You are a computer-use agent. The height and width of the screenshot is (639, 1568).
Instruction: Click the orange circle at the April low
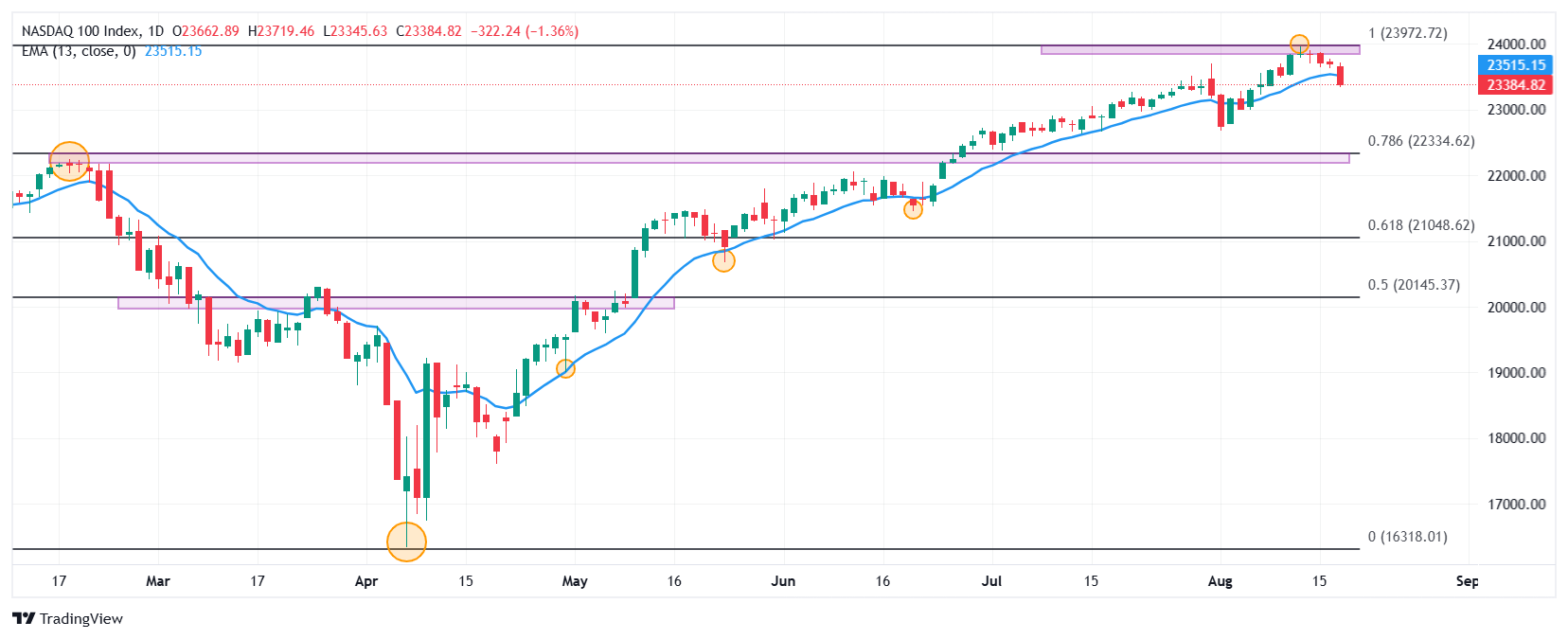tap(407, 541)
